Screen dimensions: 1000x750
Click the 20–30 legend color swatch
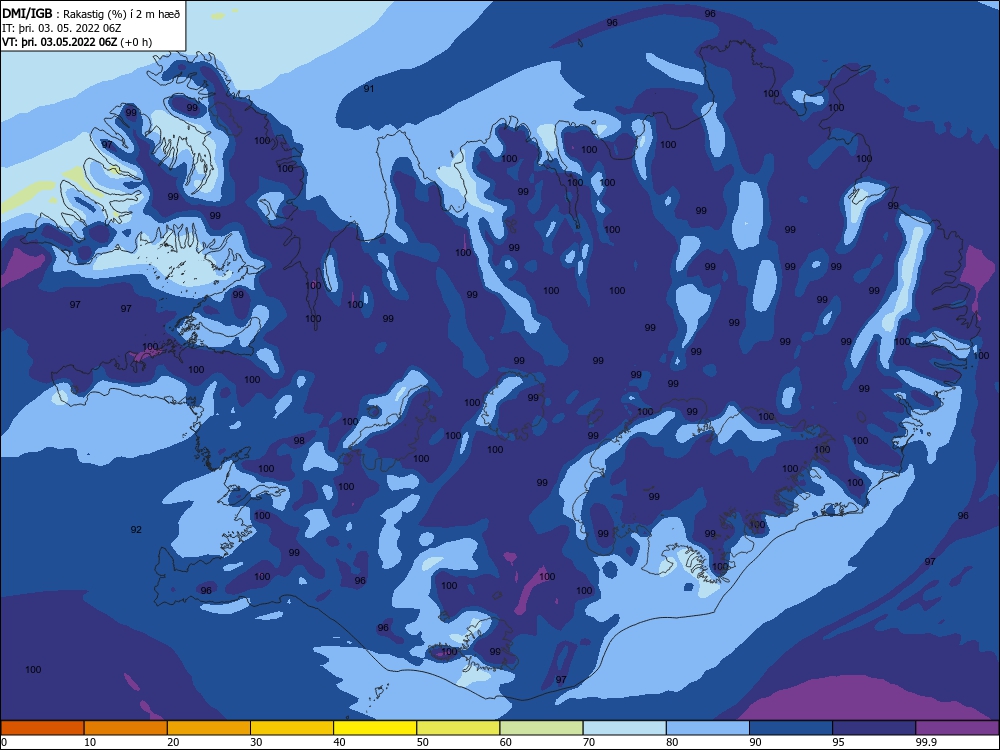tap(209, 728)
